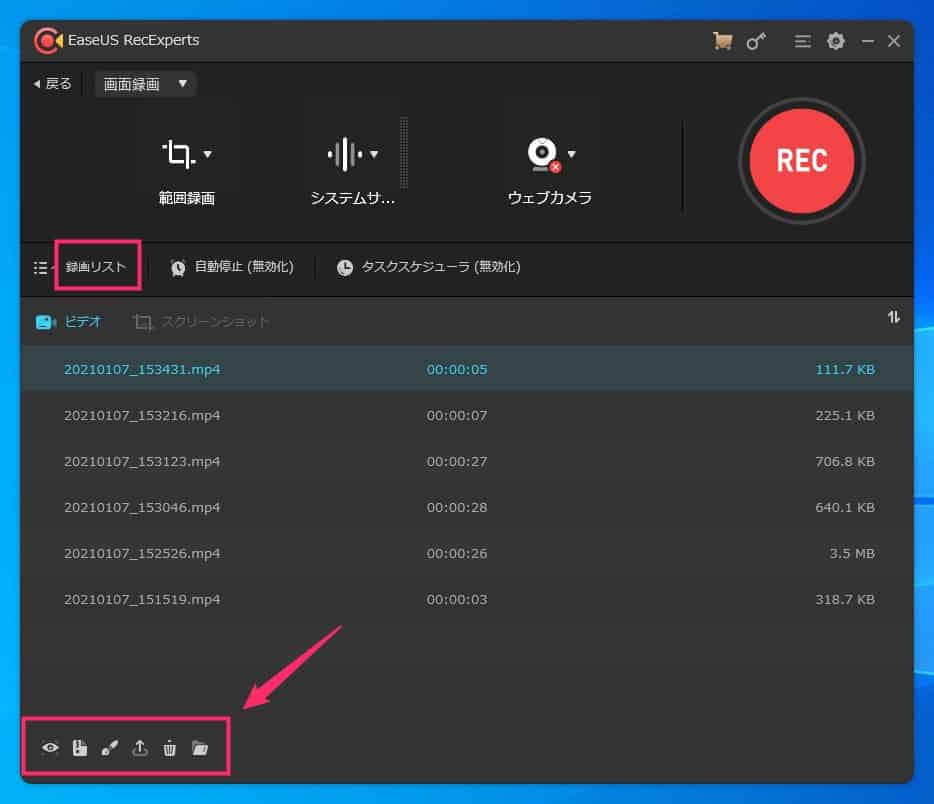The width and height of the screenshot is (934, 804).
Task: Reverse the list order with the sort icon
Action: [x=893, y=317]
